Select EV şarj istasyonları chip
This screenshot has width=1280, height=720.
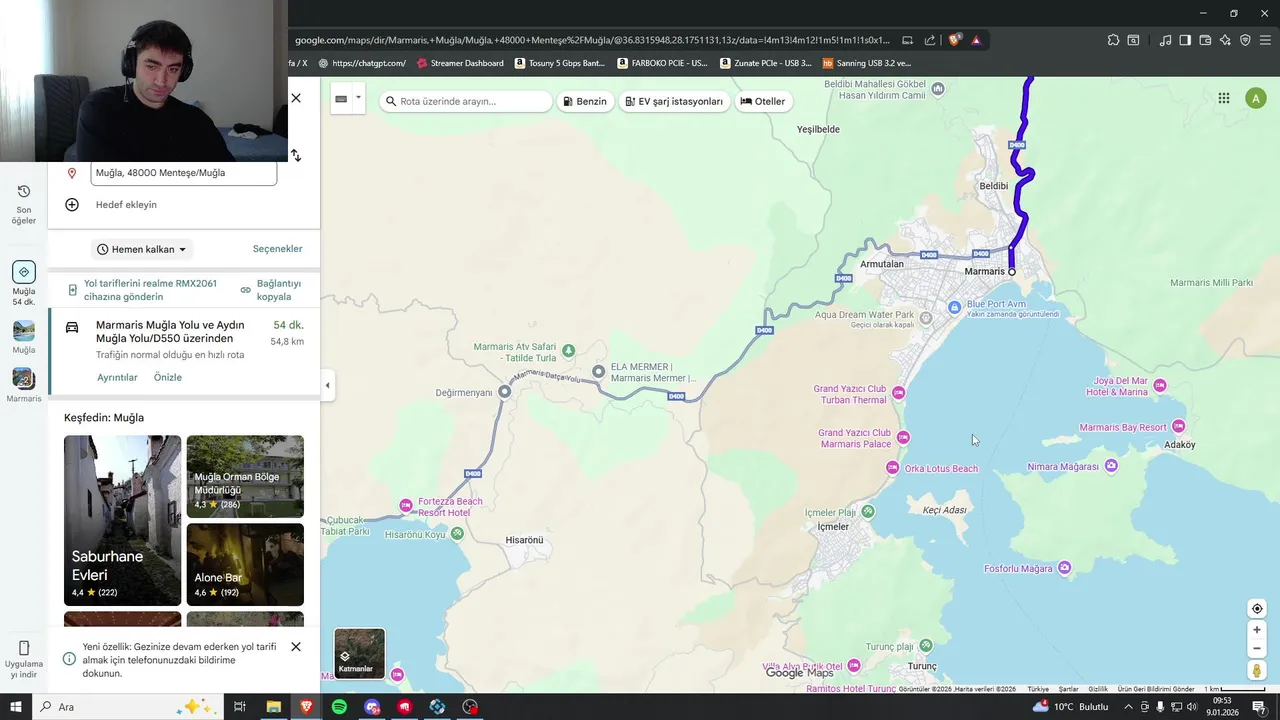675,101
